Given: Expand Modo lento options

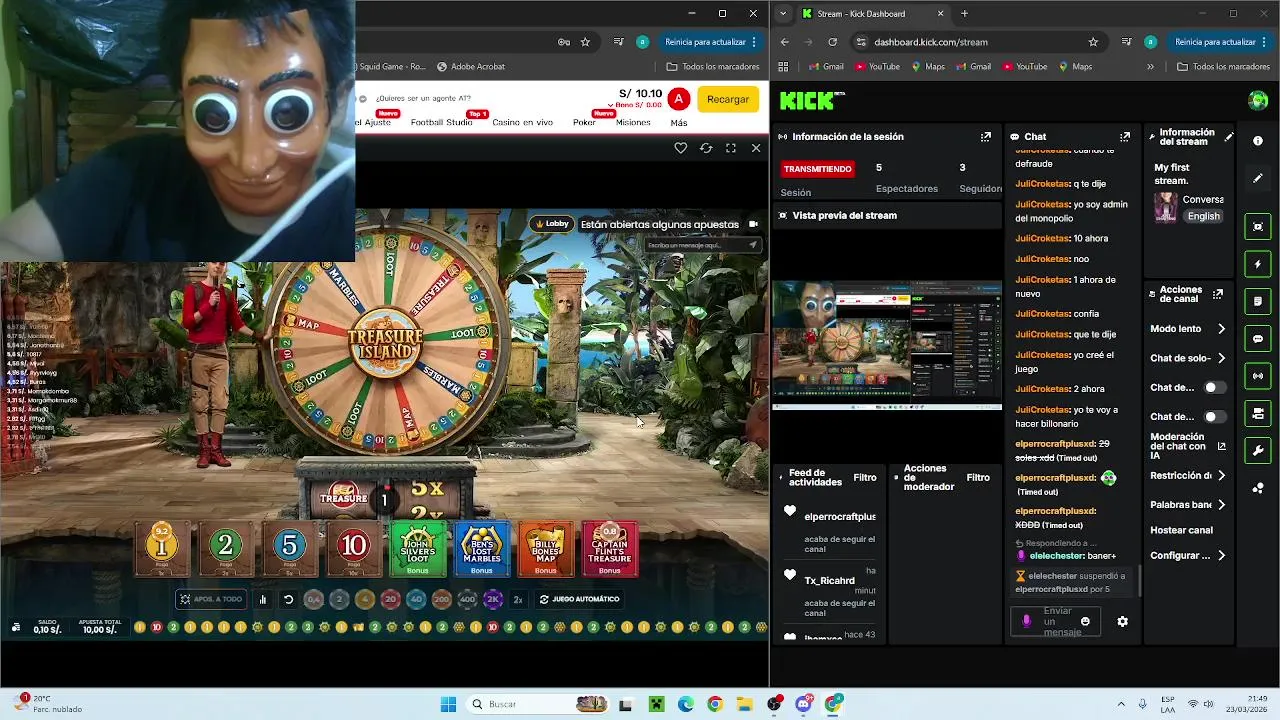Looking at the screenshot, I should [x=1221, y=329].
